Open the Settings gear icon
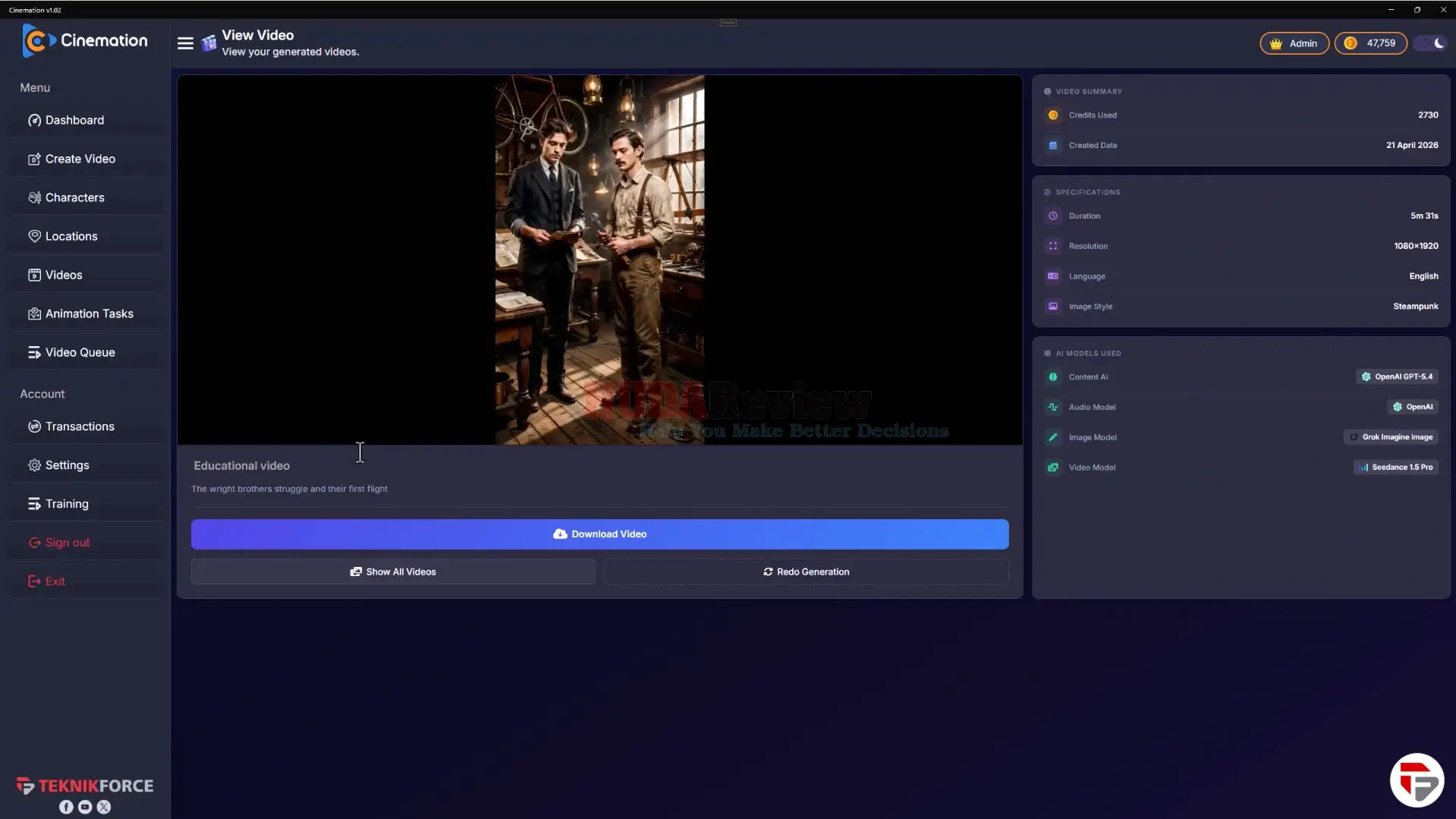 (x=34, y=465)
